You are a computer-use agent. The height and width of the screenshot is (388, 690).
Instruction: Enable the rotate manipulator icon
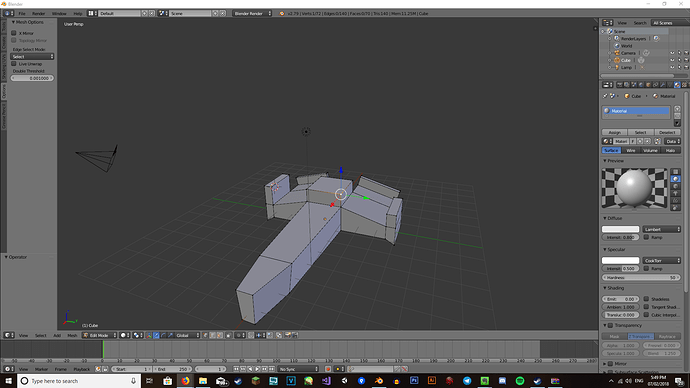(x=163, y=335)
